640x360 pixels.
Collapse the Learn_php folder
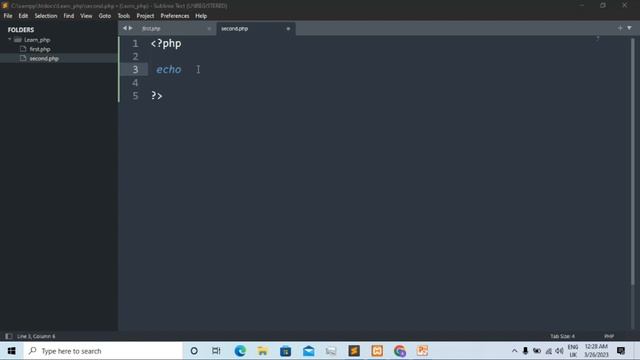point(9,39)
